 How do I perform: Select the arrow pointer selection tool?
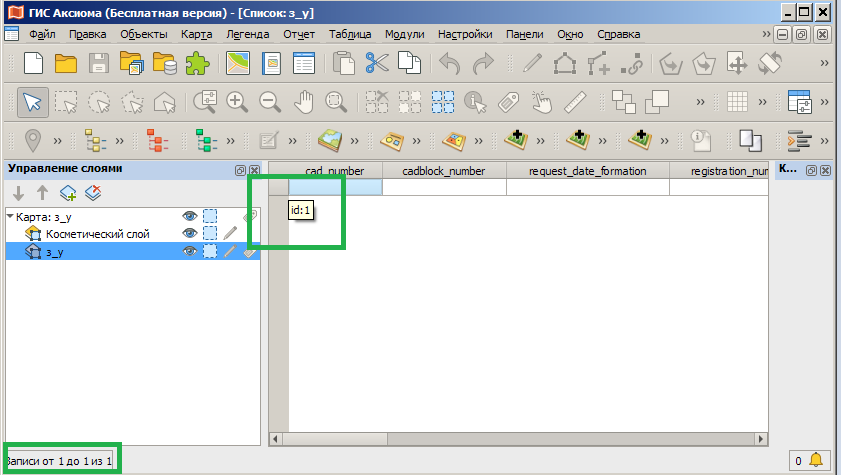click(x=32, y=101)
